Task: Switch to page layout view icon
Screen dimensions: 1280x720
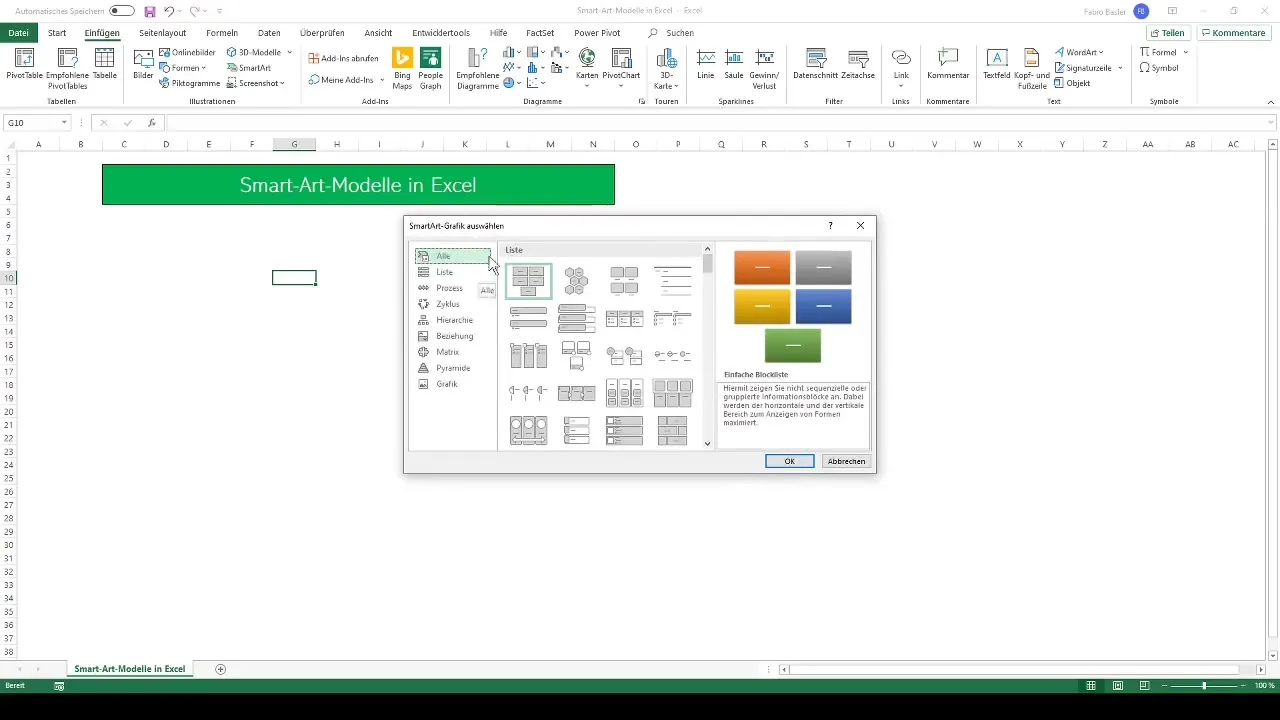Action: pos(1117,686)
